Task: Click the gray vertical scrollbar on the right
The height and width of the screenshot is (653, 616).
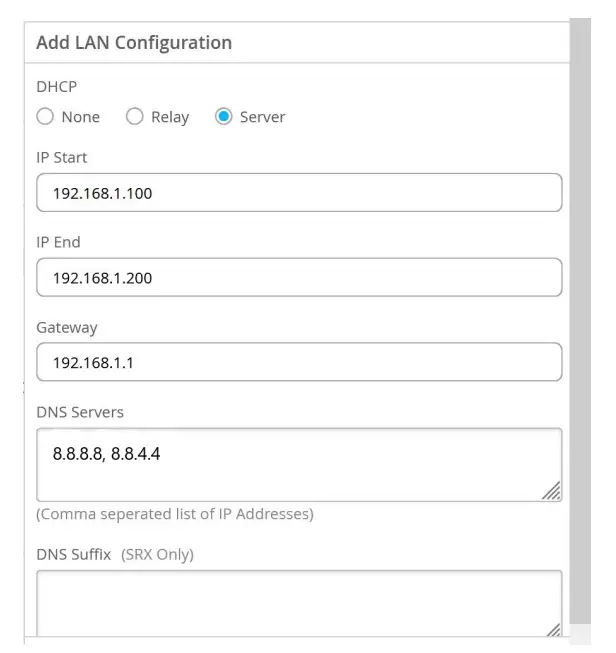Action: coord(580,320)
